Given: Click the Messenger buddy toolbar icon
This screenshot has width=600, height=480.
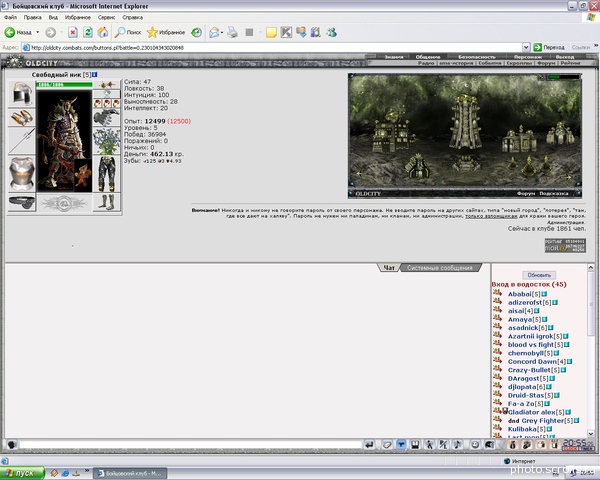Looking at the screenshot, I should [x=331, y=33].
